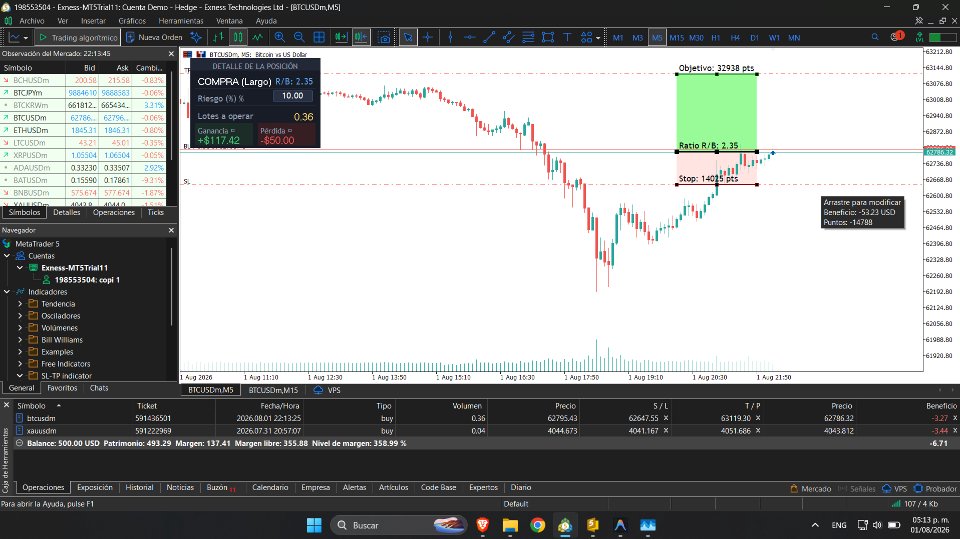This screenshot has width=960, height=539.
Task: Click the green signal level icon
Action: 919,37
